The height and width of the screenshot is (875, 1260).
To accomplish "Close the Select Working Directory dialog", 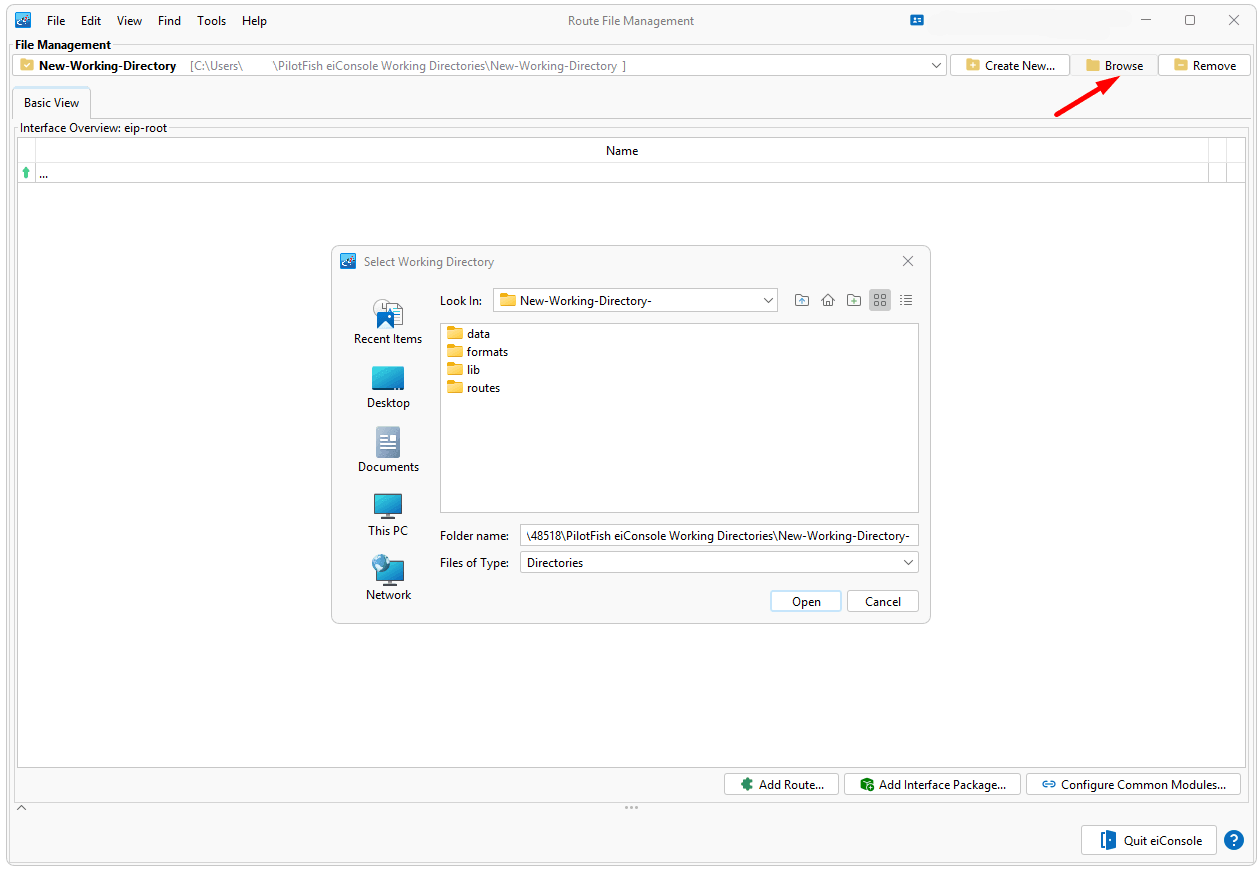I will tap(908, 261).
